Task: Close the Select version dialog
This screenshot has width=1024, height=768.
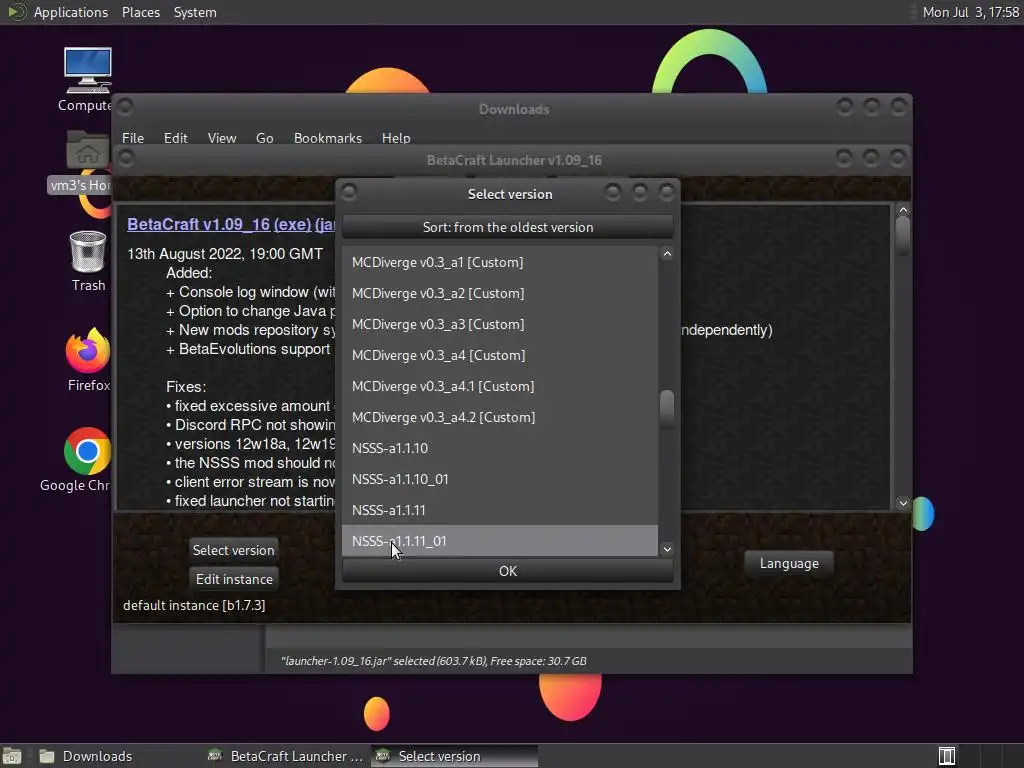Action: [666, 192]
